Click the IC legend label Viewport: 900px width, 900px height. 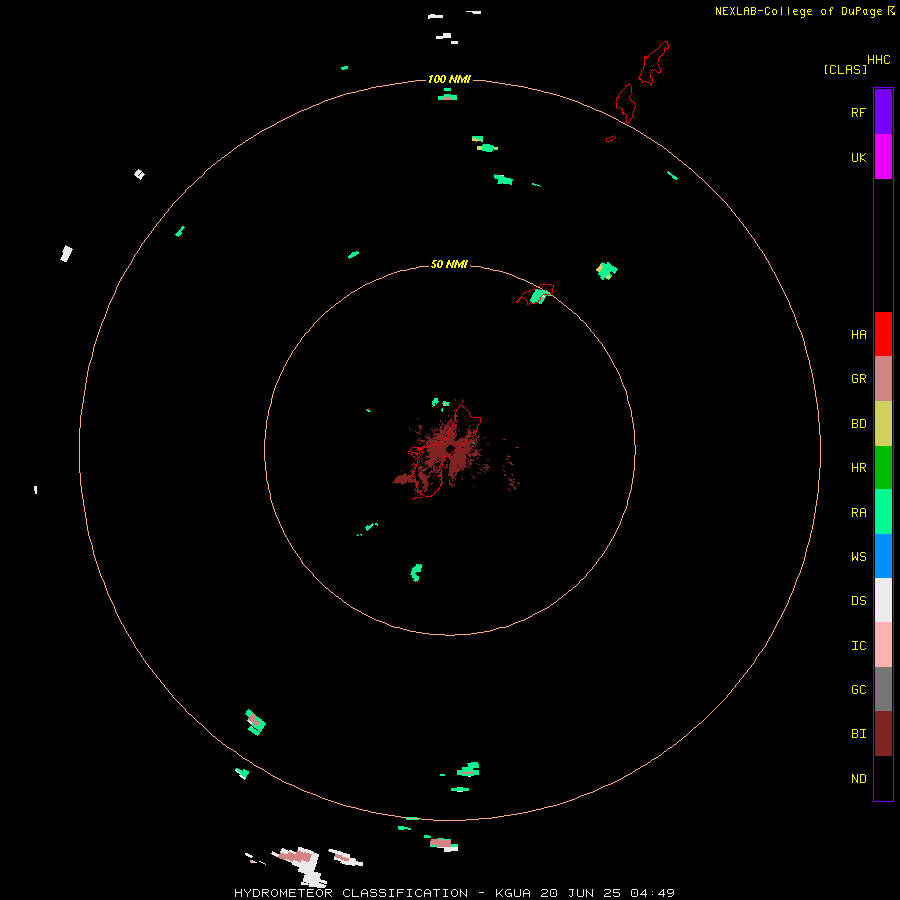(858, 646)
